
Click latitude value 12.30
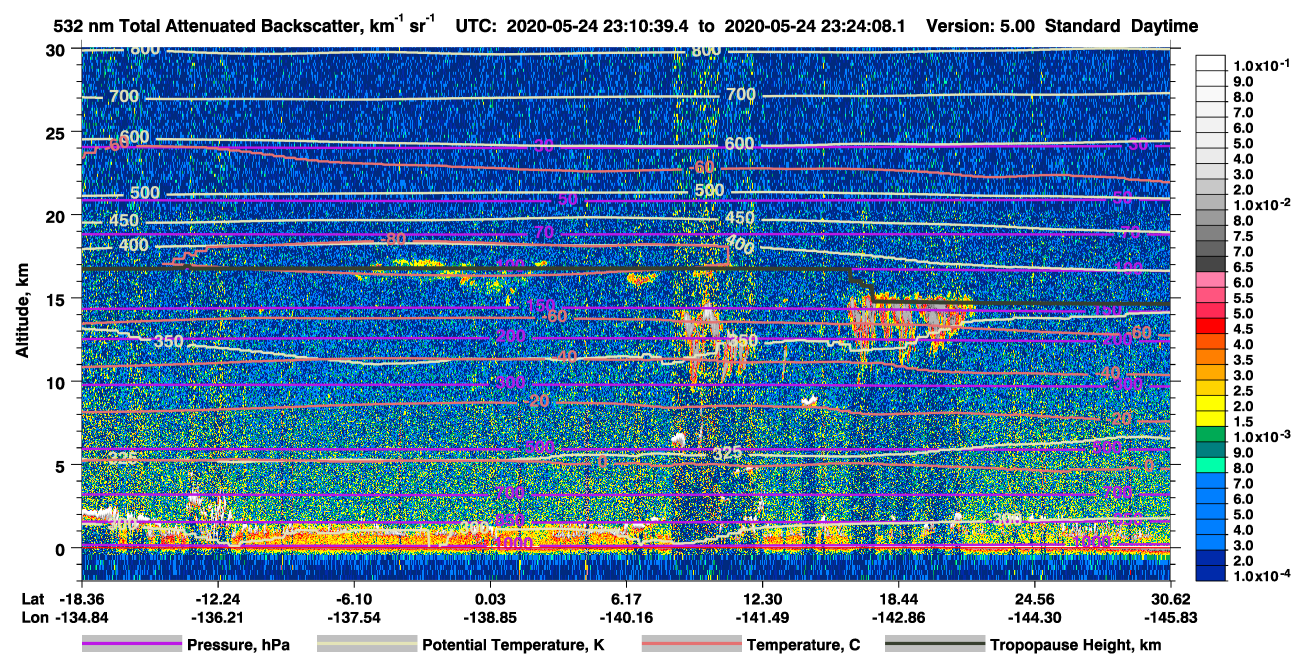coord(762,598)
